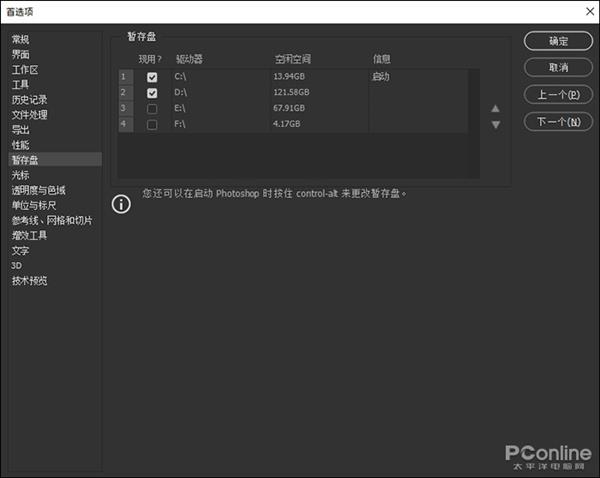Select 导出 in the sidebar

click(x=20, y=130)
